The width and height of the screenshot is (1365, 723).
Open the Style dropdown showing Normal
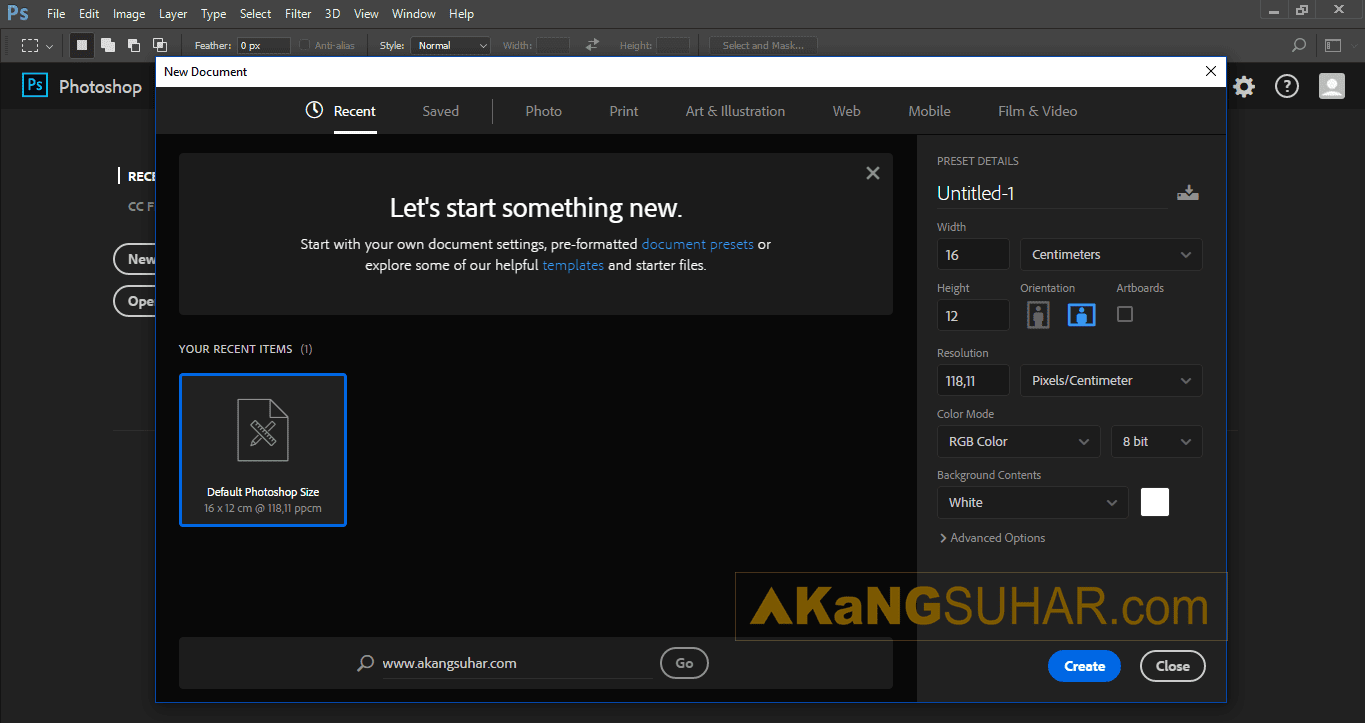(450, 45)
